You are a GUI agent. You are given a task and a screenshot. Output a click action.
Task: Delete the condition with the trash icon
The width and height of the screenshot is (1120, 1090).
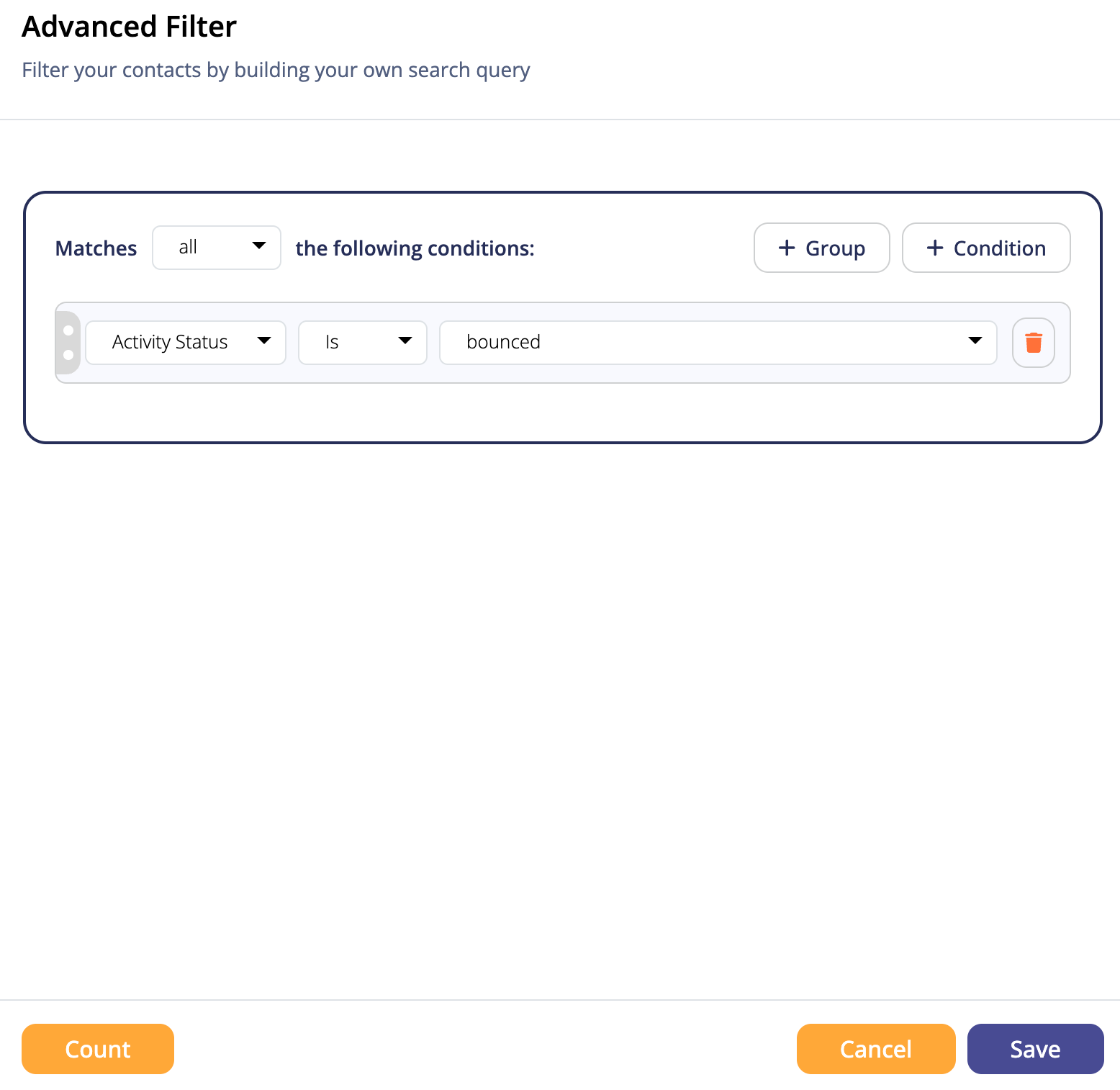1034,343
